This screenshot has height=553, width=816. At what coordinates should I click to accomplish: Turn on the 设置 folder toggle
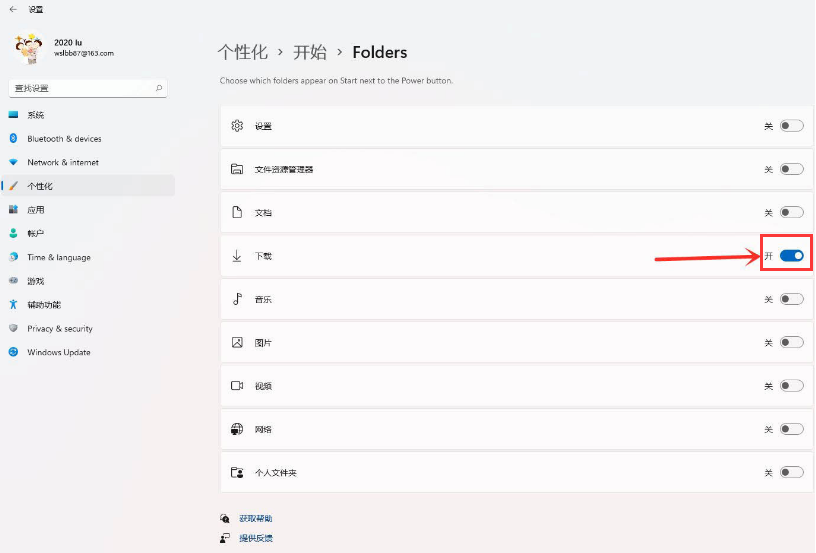pos(792,126)
